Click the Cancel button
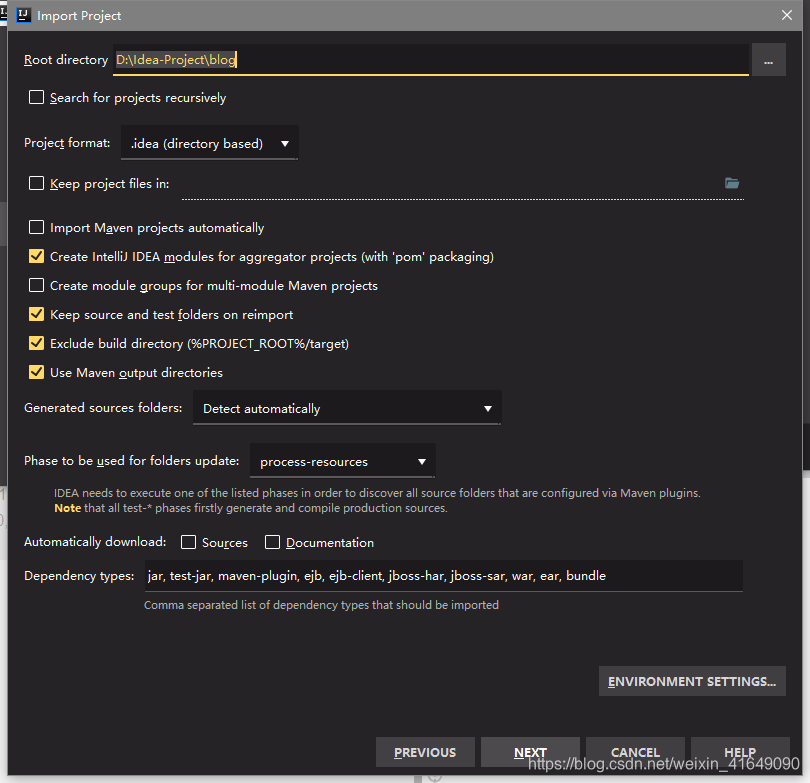Image resolution: width=810 pixels, height=783 pixels. [x=635, y=752]
